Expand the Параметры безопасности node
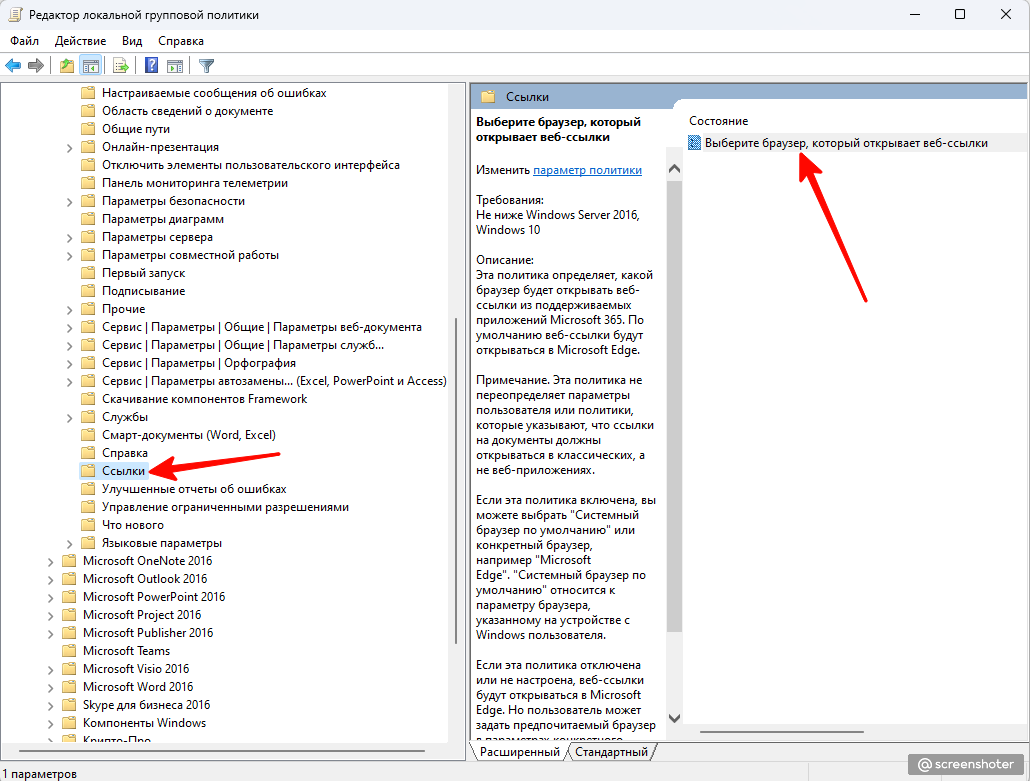The width and height of the screenshot is (1030, 781). tap(70, 202)
